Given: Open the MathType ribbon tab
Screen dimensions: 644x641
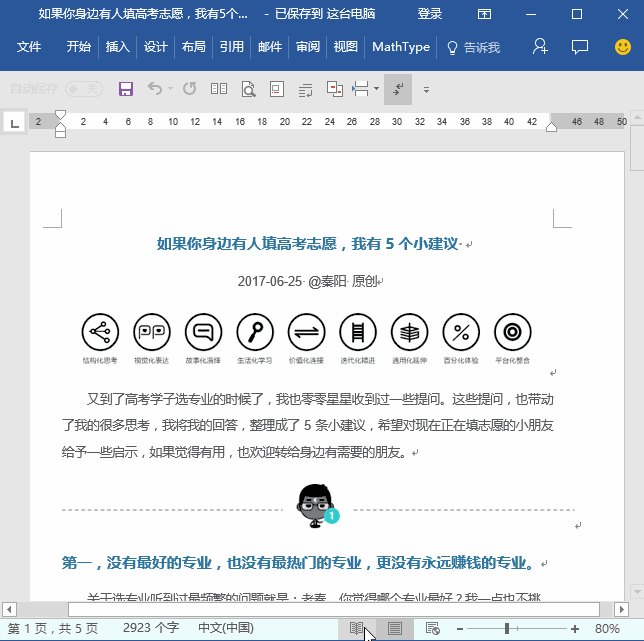Looking at the screenshot, I should point(401,47).
